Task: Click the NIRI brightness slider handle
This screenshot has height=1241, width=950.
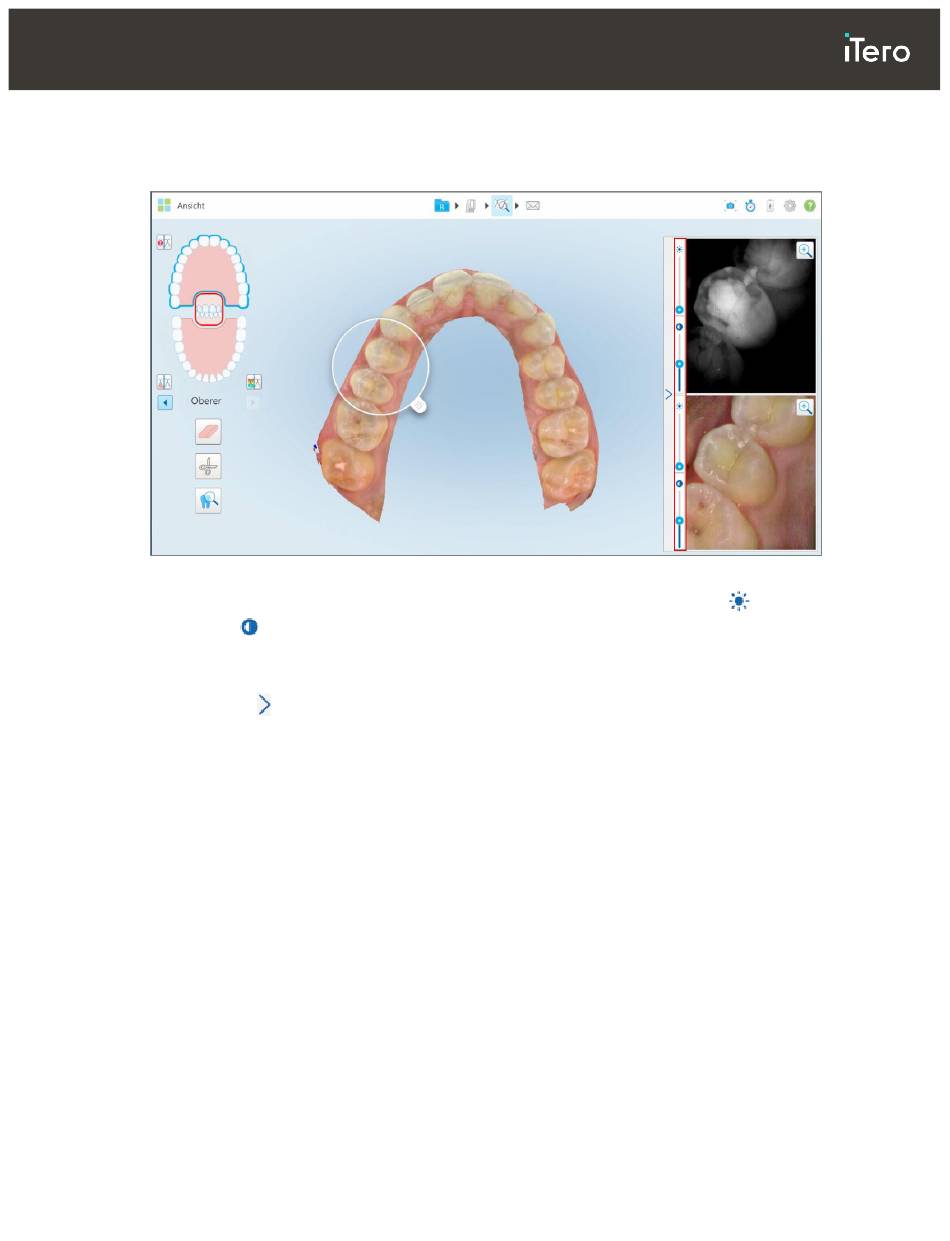Action: (679, 310)
